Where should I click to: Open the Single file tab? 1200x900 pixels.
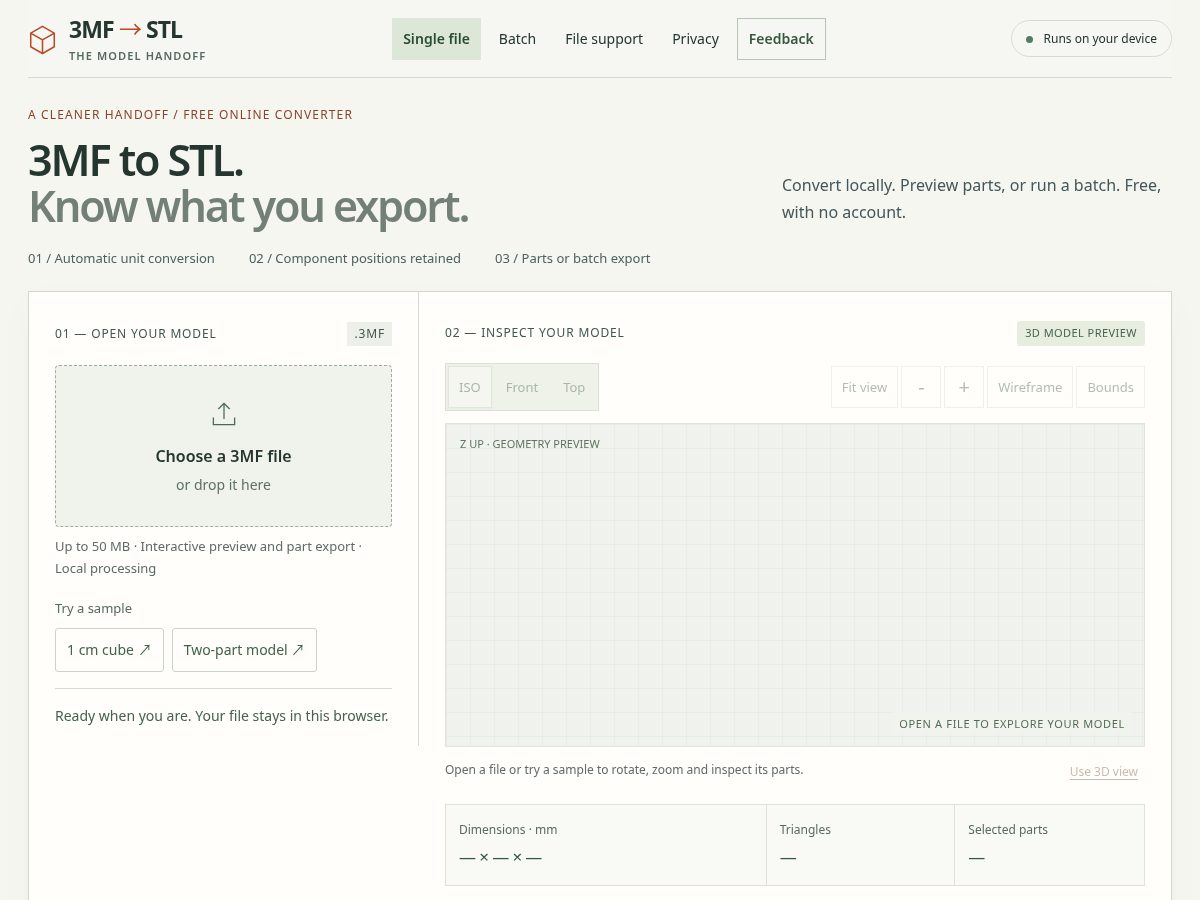[436, 39]
